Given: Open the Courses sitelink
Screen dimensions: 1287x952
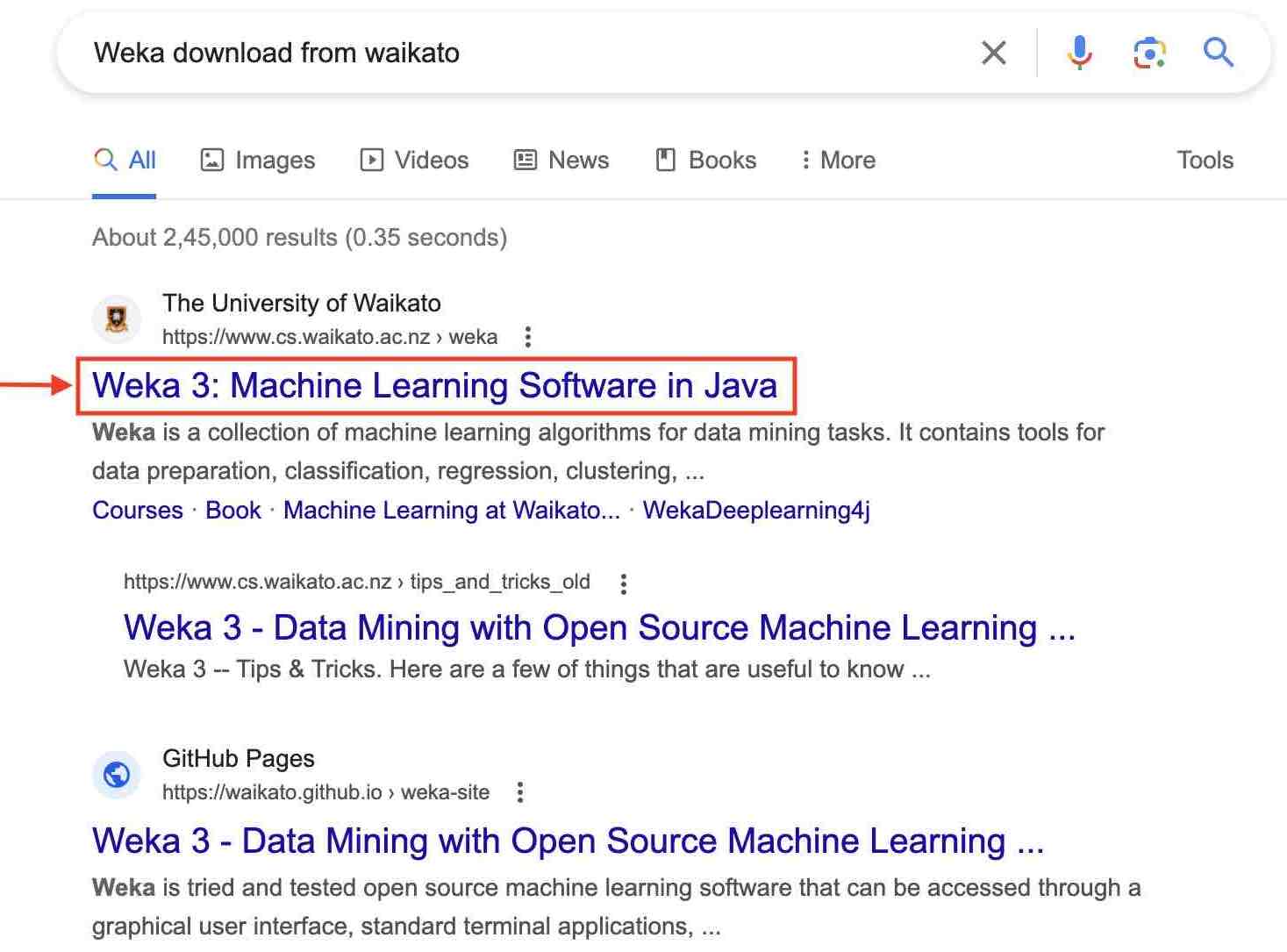Looking at the screenshot, I should (138, 510).
